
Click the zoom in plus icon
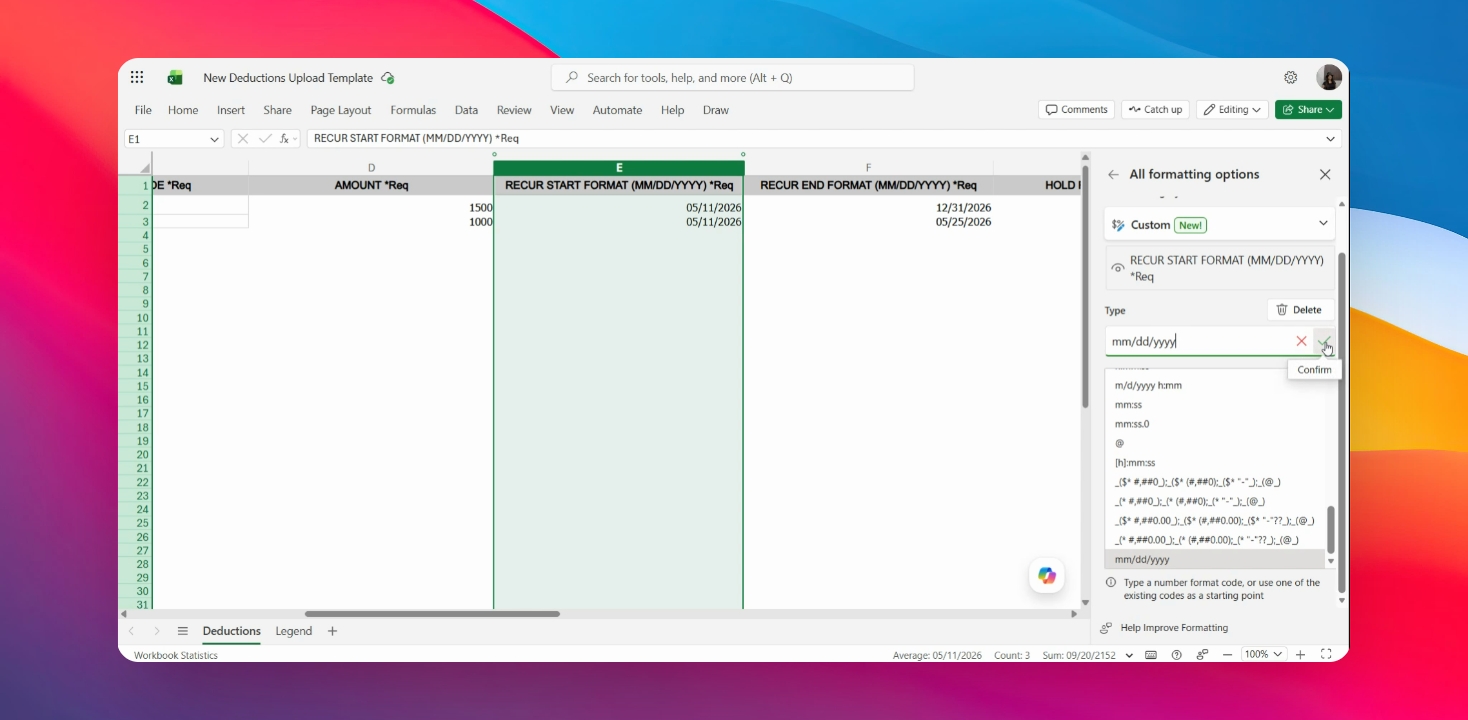tap(1301, 654)
